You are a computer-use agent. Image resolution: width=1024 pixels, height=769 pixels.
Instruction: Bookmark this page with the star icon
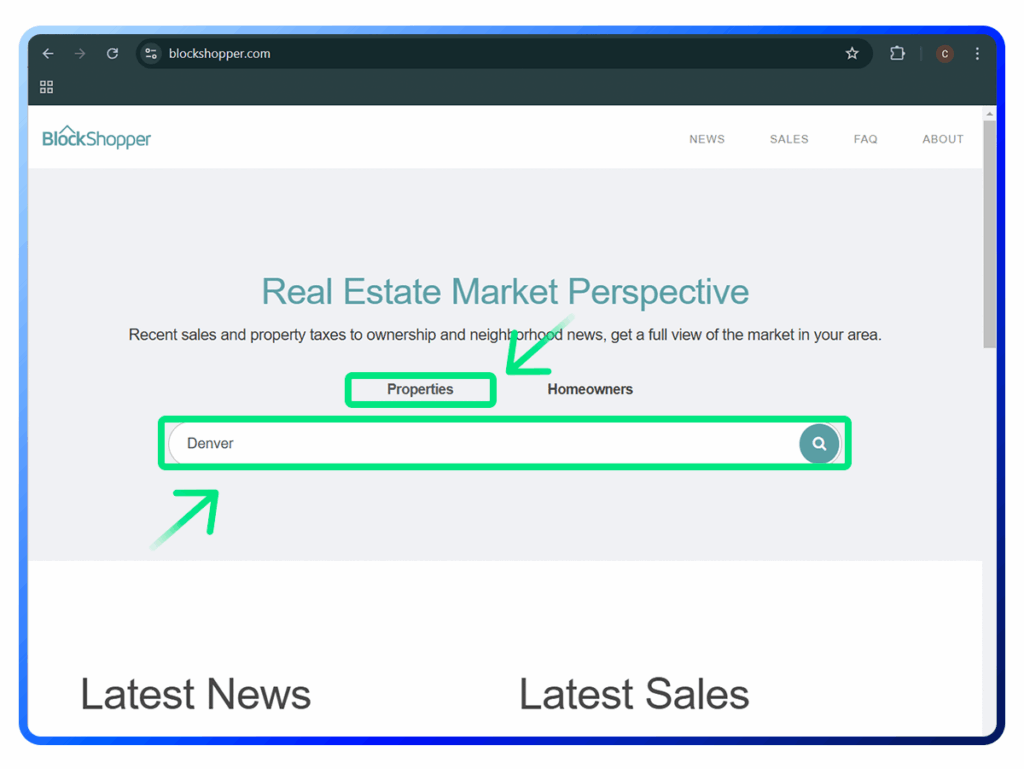(x=852, y=54)
